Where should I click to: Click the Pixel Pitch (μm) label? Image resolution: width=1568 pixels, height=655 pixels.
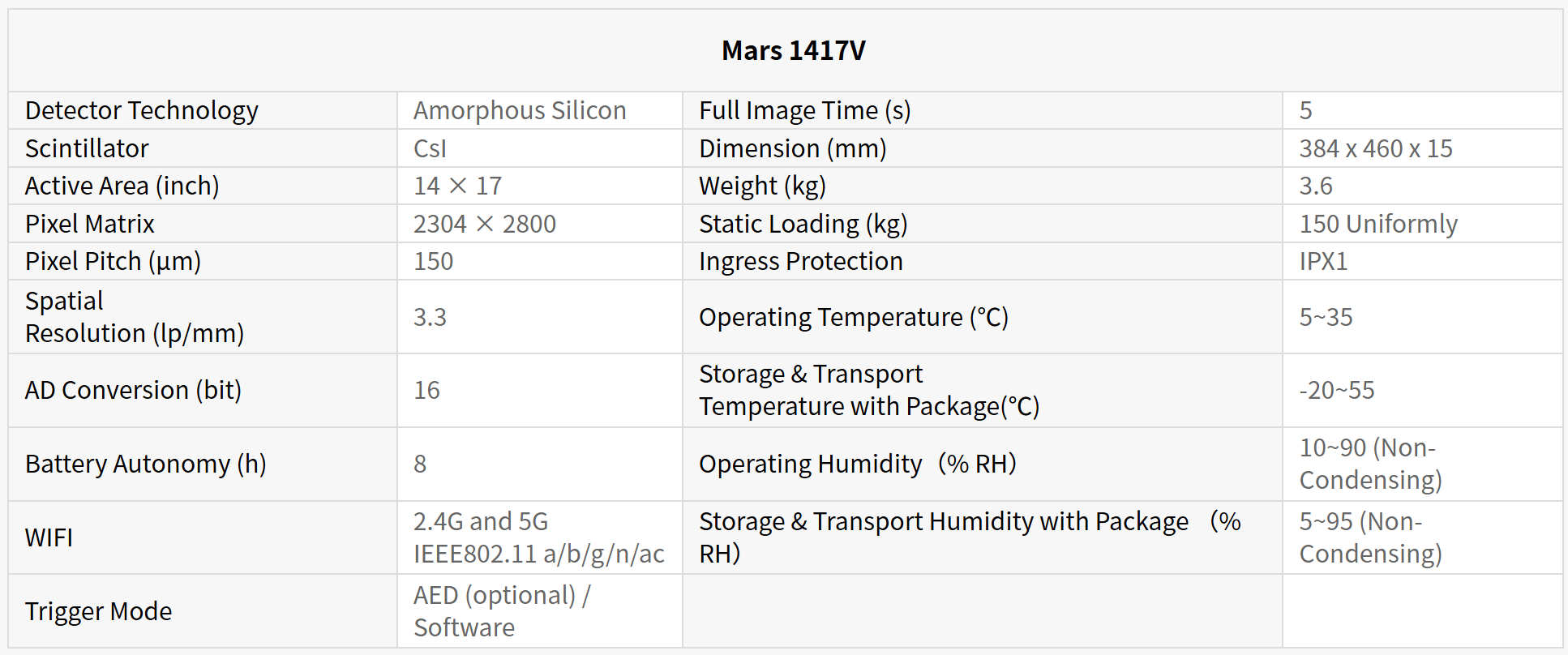pos(113,262)
